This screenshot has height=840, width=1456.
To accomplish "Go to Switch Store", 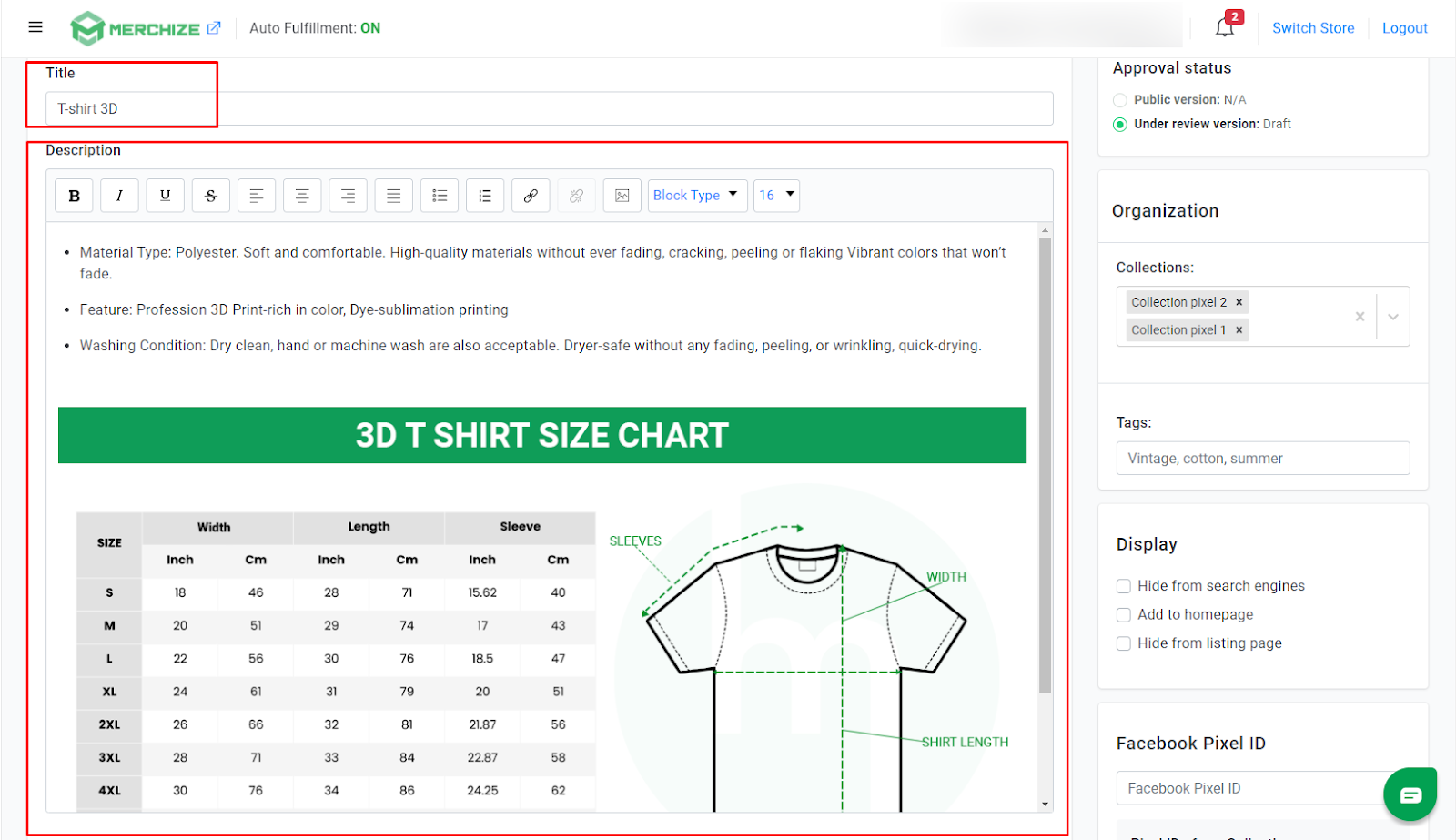I will 1313,28.
